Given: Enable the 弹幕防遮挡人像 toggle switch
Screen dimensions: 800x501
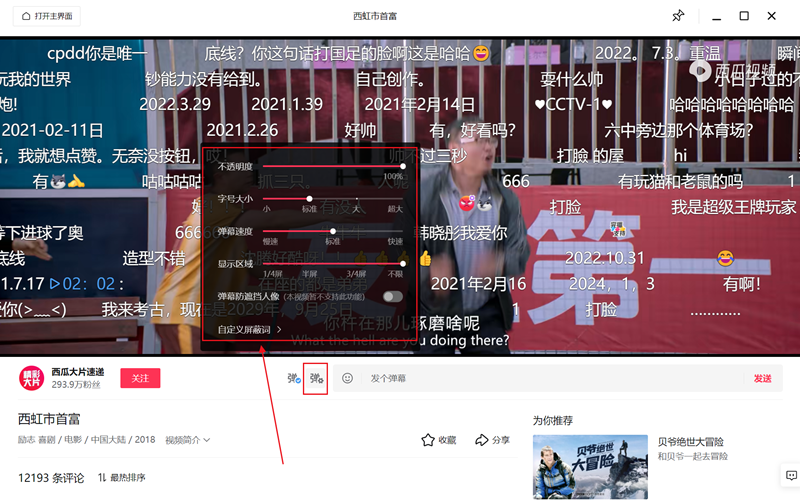Looking at the screenshot, I should click(393, 296).
